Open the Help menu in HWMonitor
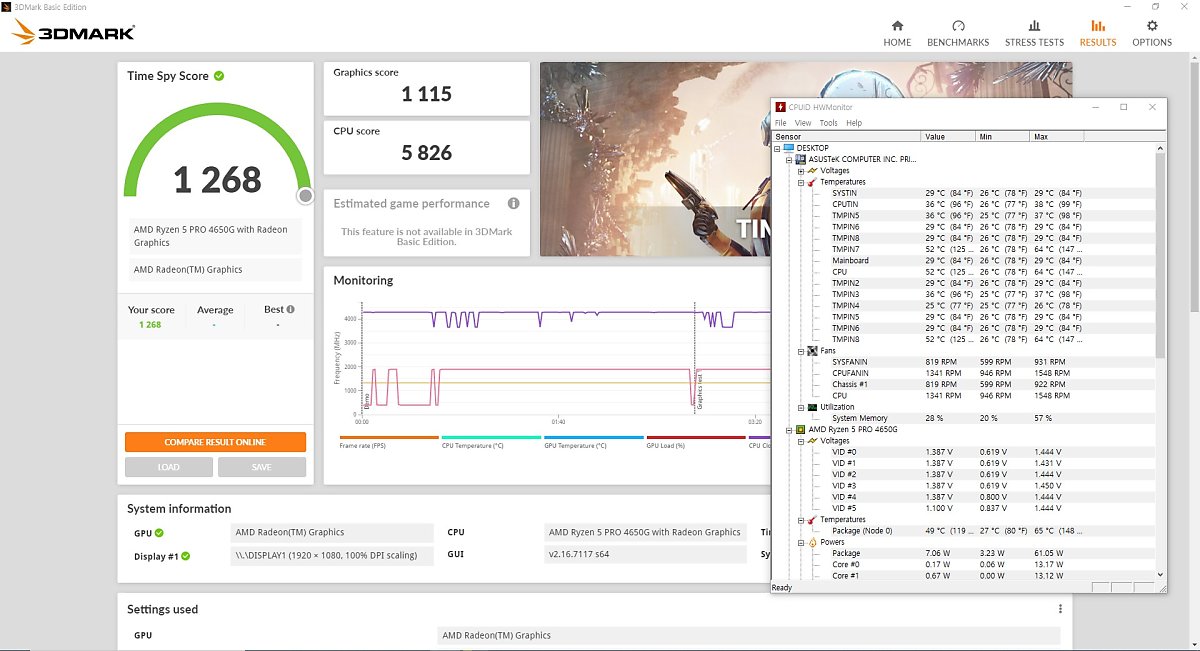1200x651 pixels. [854, 123]
